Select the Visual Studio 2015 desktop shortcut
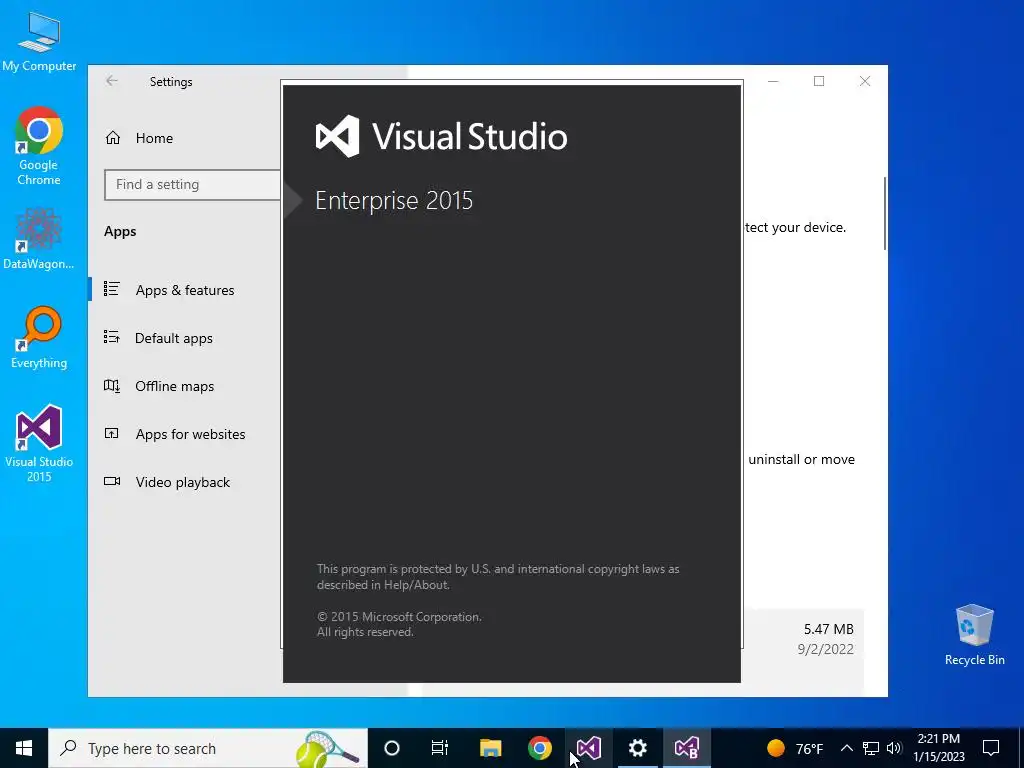 (39, 443)
